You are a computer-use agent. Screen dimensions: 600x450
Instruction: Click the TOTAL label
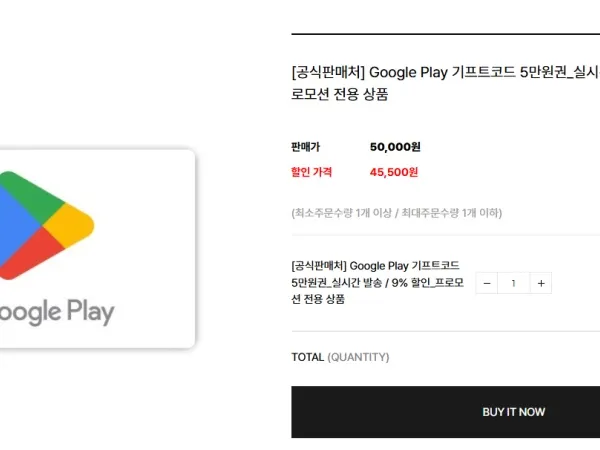coord(307,357)
